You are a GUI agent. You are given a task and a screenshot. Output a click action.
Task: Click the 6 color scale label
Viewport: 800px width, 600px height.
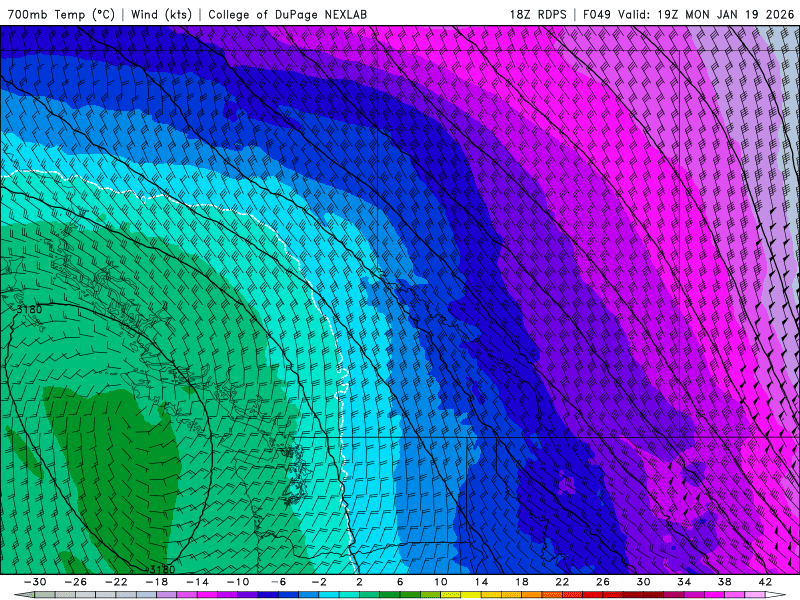pos(400,582)
